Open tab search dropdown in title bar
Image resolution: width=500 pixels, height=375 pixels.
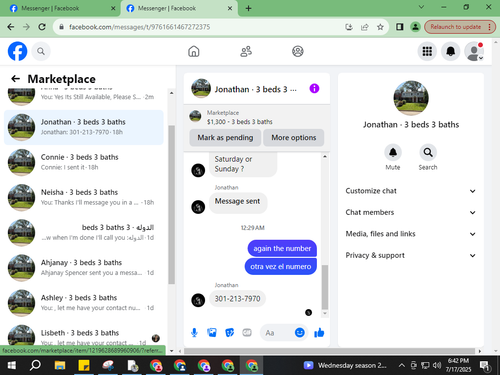[x=421, y=7]
